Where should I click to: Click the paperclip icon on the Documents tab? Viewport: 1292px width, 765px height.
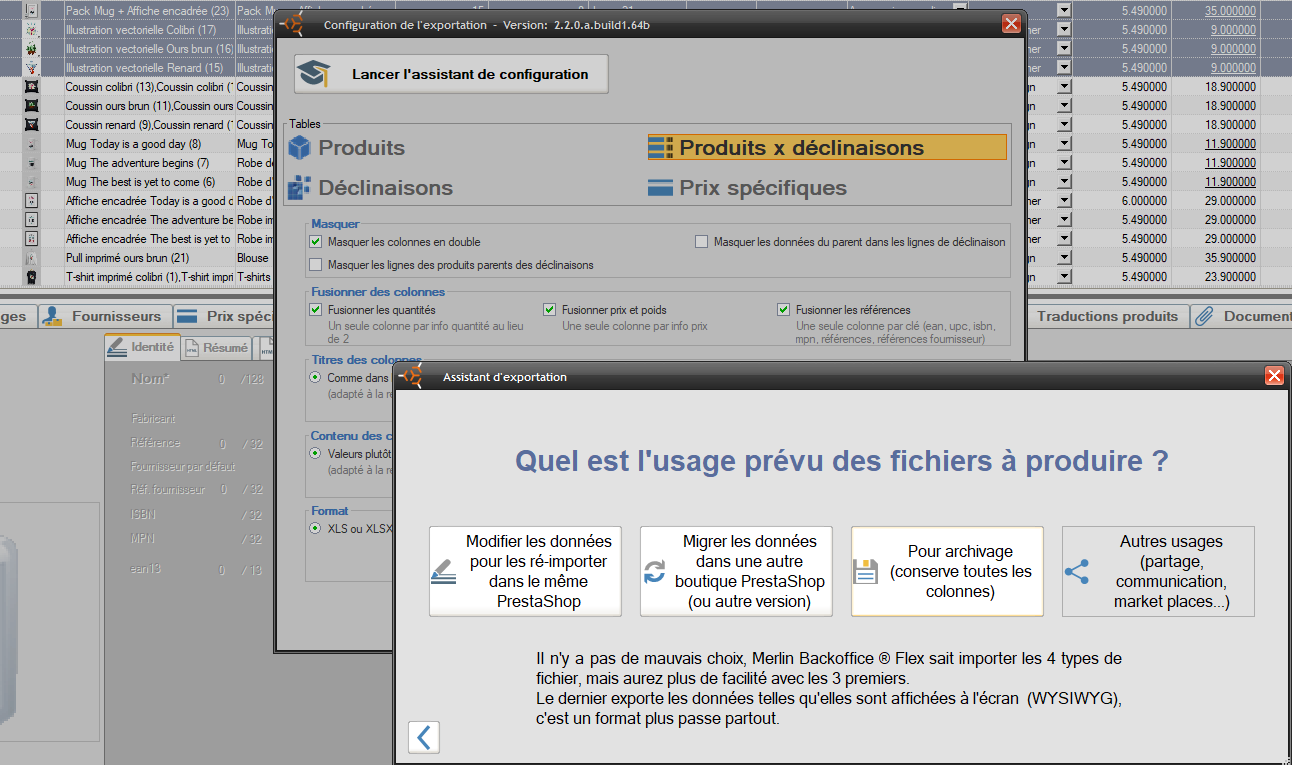point(1205,316)
